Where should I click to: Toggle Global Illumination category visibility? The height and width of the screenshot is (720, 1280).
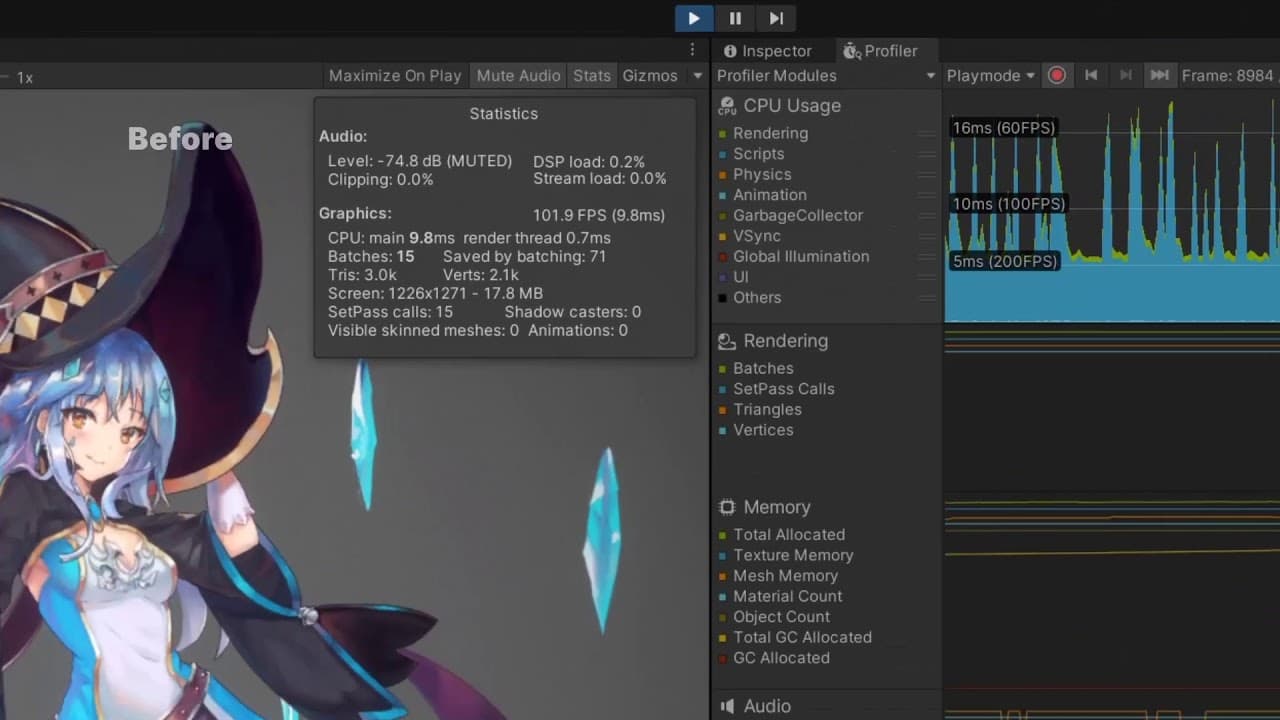coord(722,257)
